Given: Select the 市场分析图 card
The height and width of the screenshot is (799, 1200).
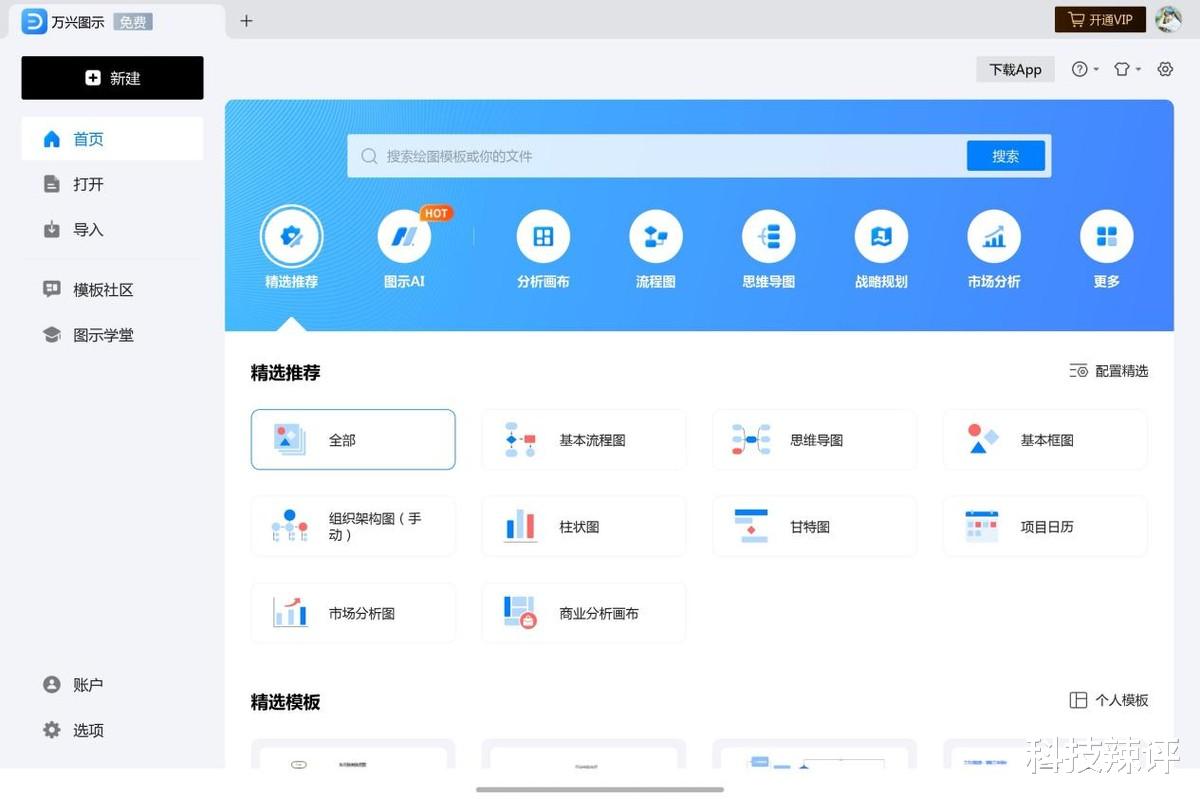Looking at the screenshot, I should 353,613.
